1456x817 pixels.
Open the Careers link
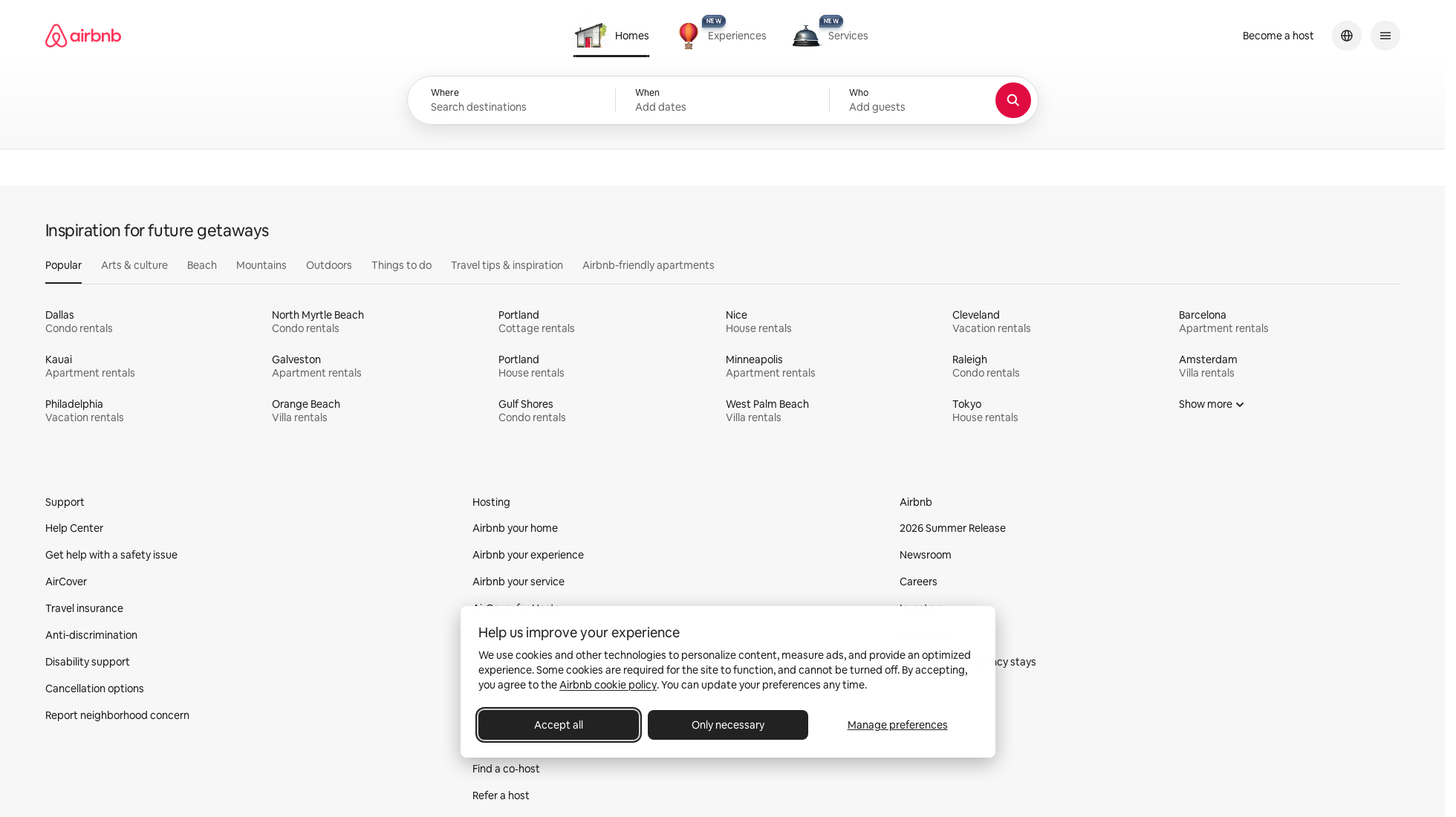[x=918, y=582]
